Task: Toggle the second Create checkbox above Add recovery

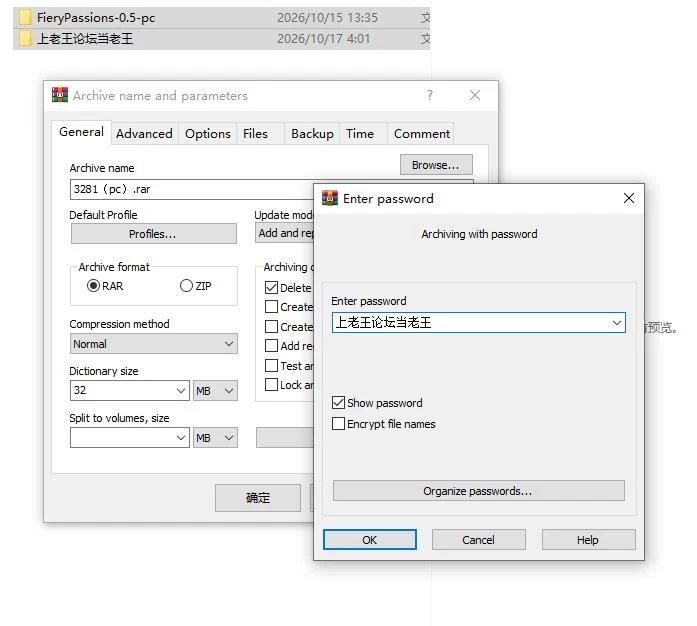Action: (x=271, y=326)
